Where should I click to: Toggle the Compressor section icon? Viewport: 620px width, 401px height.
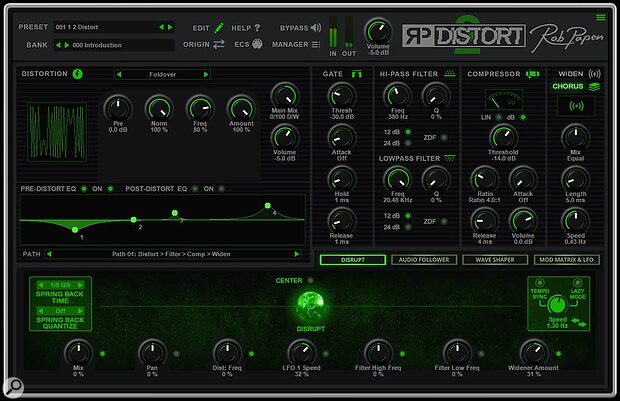[532, 74]
